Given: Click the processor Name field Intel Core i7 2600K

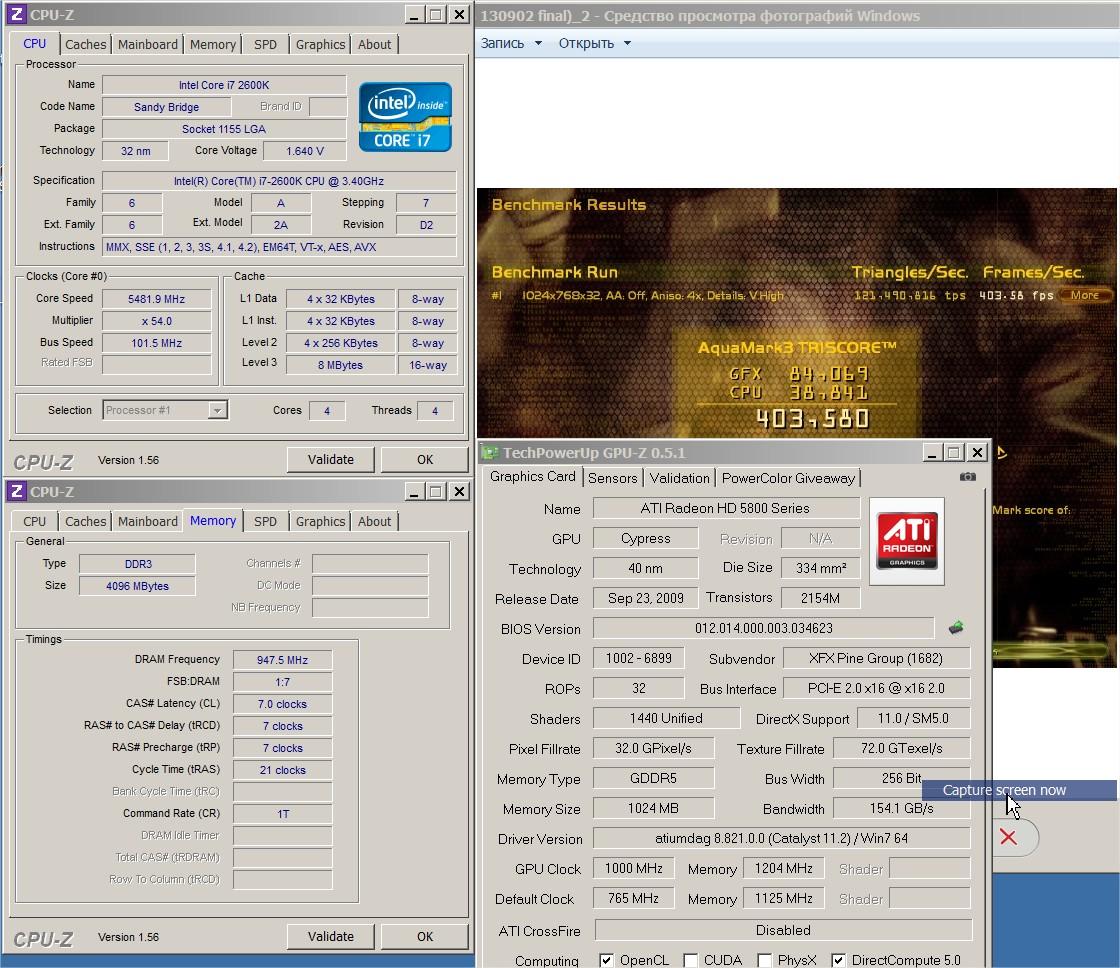Looking at the screenshot, I should (x=224, y=85).
